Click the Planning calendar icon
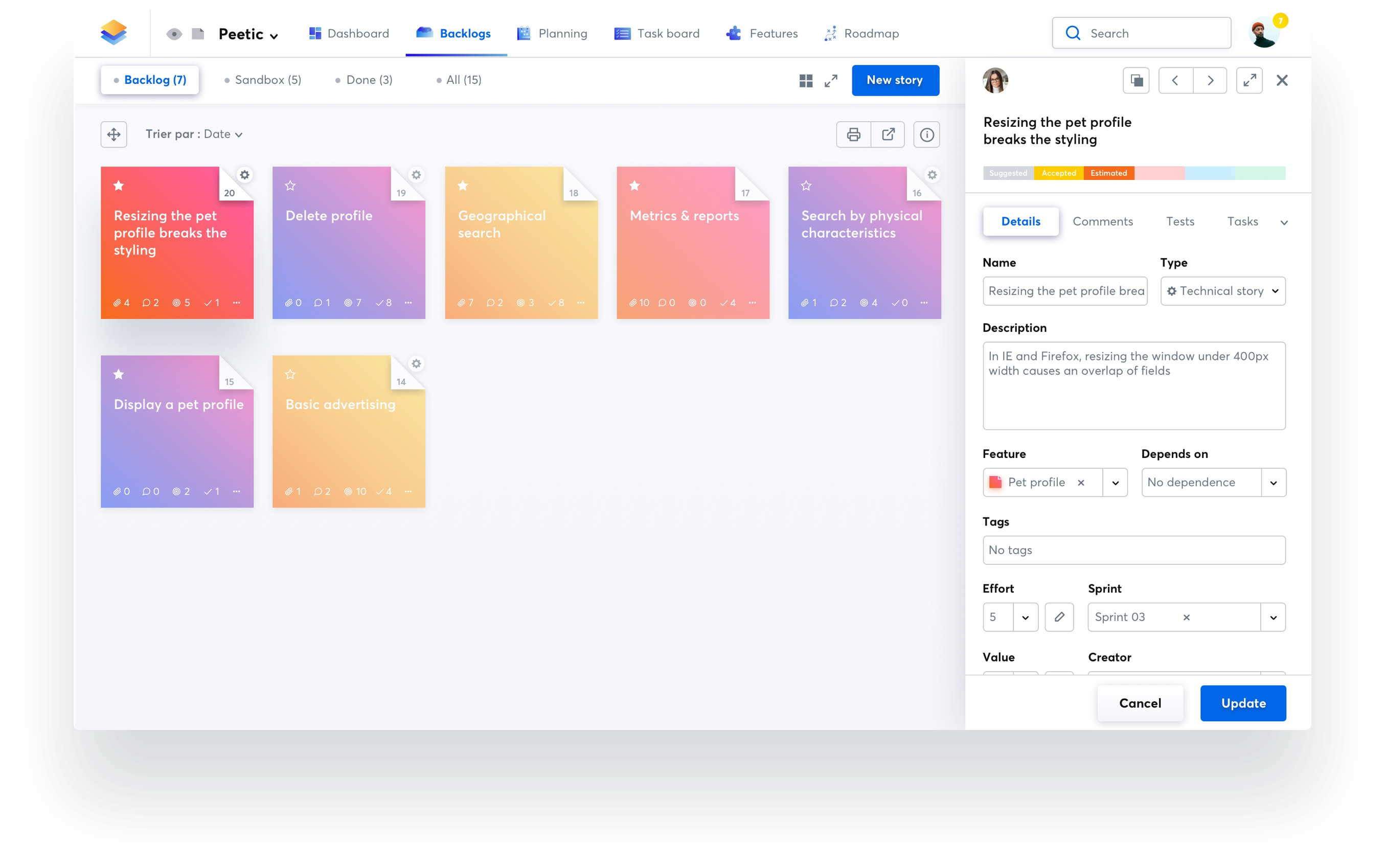The width and height of the screenshot is (1385, 868). pyautogui.click(x=523, y=33)
